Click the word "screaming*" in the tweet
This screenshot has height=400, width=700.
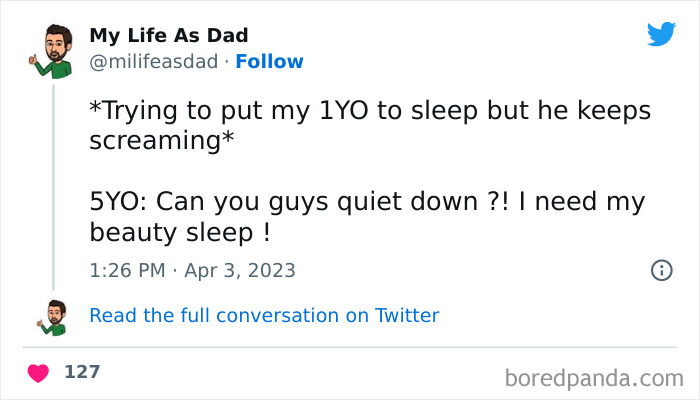tap(162, 141)
